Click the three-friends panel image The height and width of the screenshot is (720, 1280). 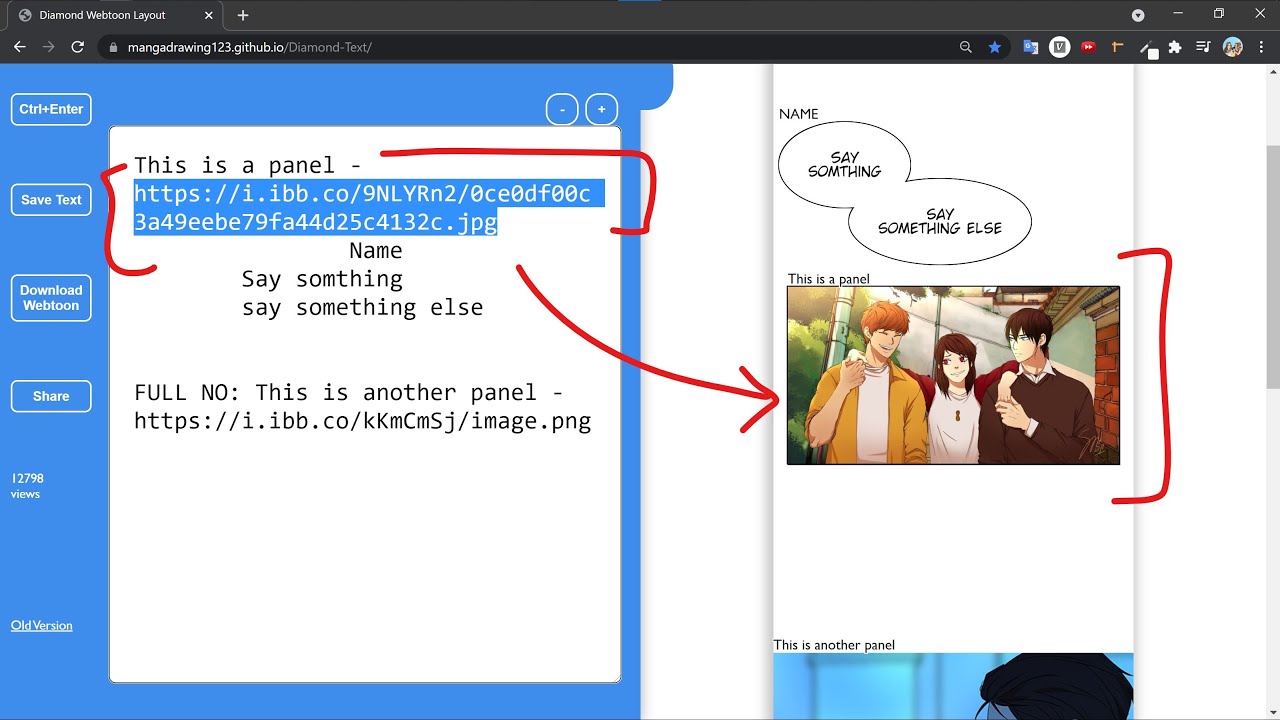(953, 375)
